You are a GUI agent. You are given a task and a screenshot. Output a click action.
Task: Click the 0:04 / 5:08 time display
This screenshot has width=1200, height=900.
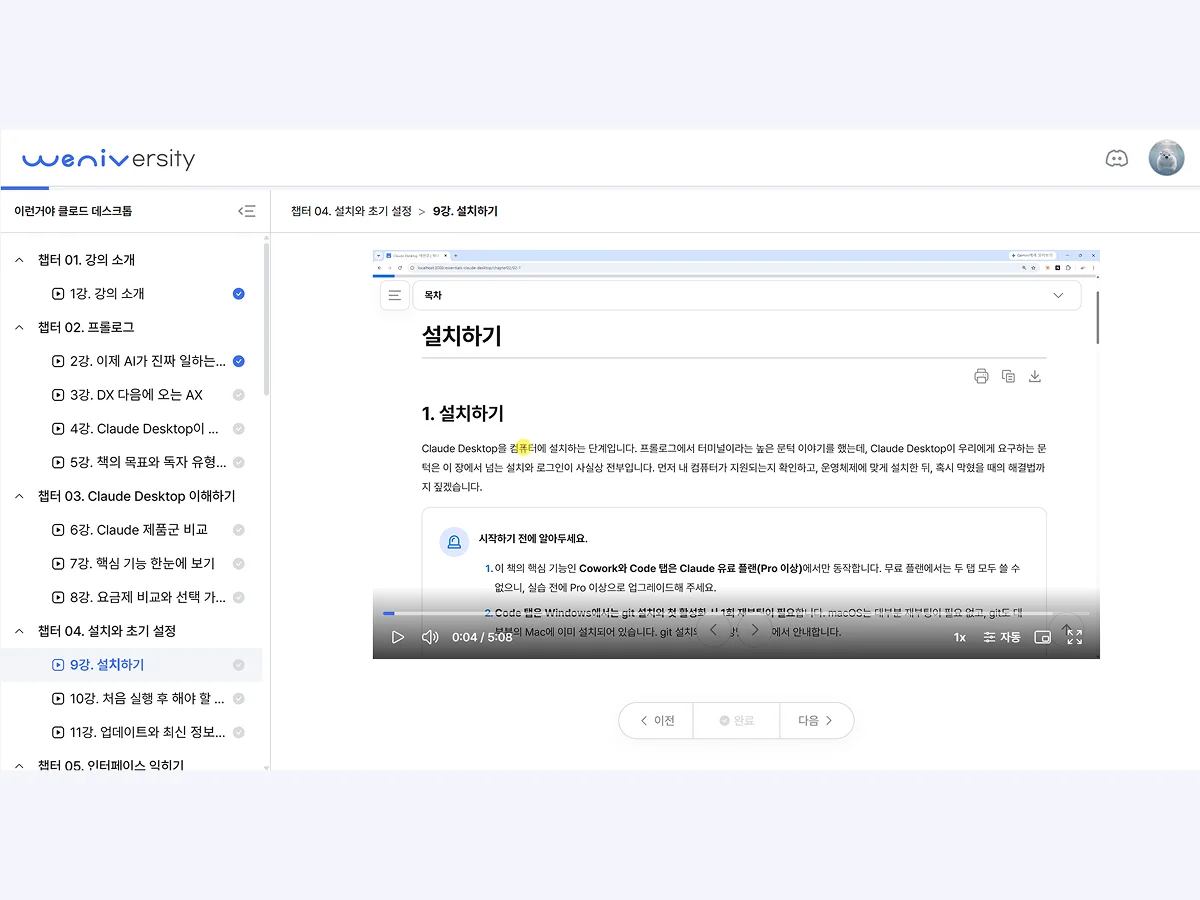[482, 637]
